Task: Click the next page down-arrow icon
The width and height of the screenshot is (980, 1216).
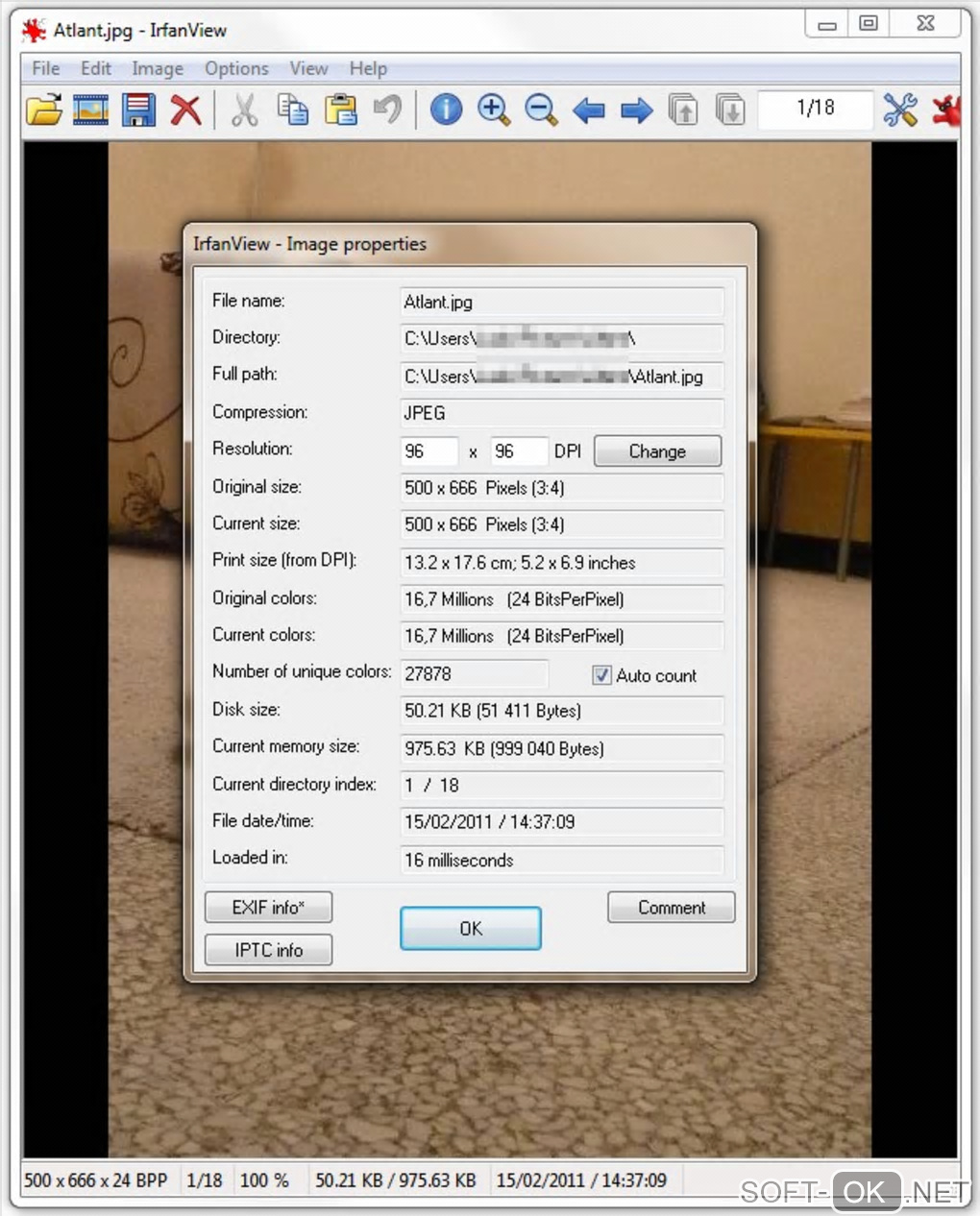Action: click(730, 109)
